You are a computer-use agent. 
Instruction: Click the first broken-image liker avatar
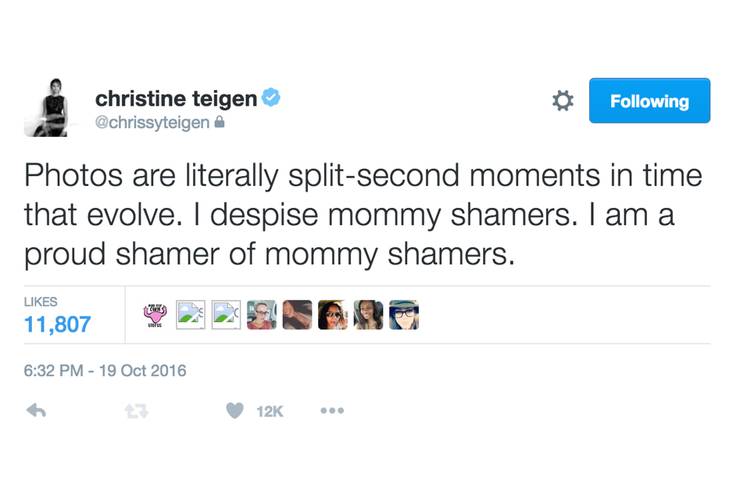(x=191, y=315)
